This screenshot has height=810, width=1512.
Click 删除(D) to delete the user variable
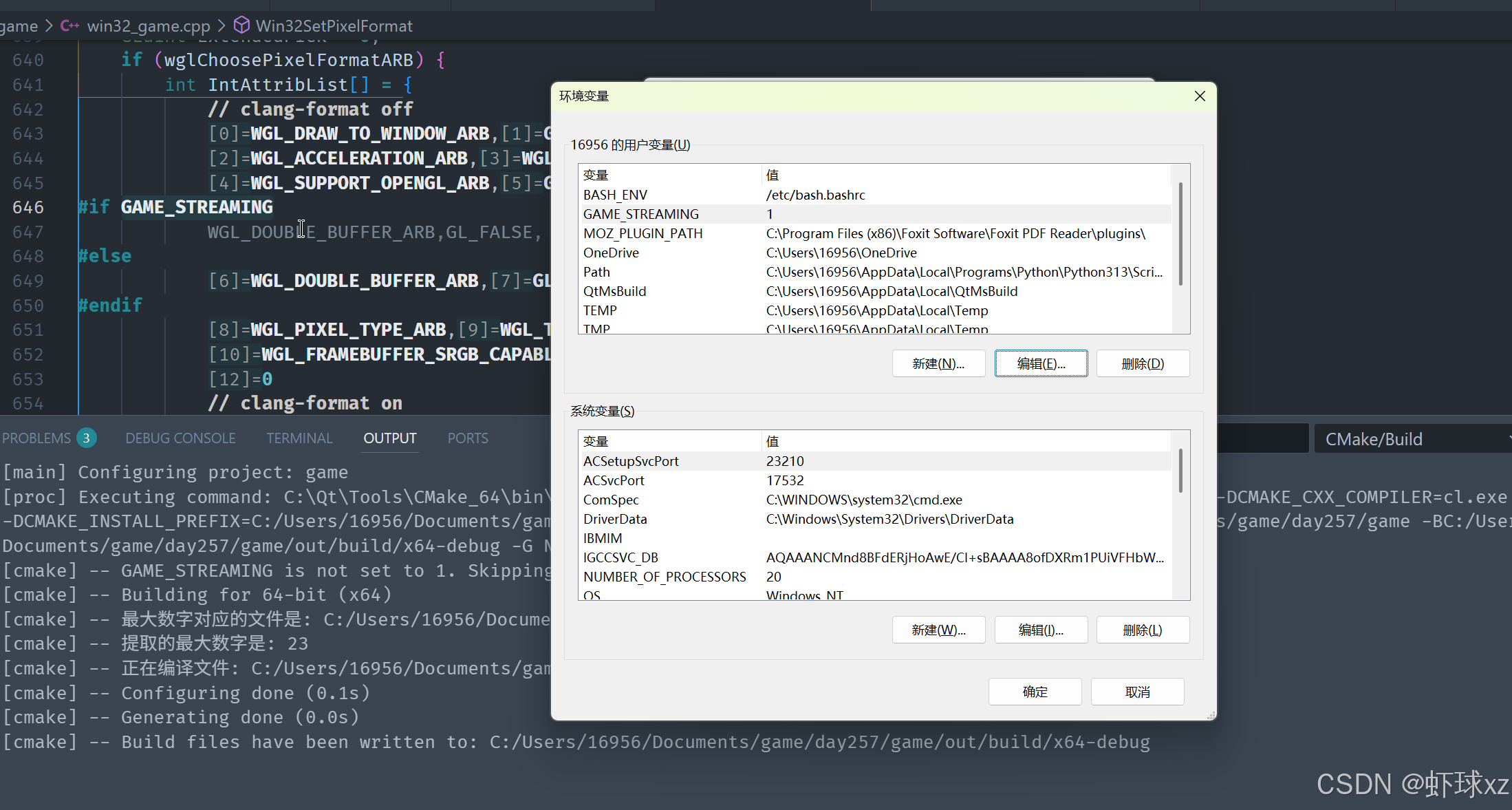1143,363
